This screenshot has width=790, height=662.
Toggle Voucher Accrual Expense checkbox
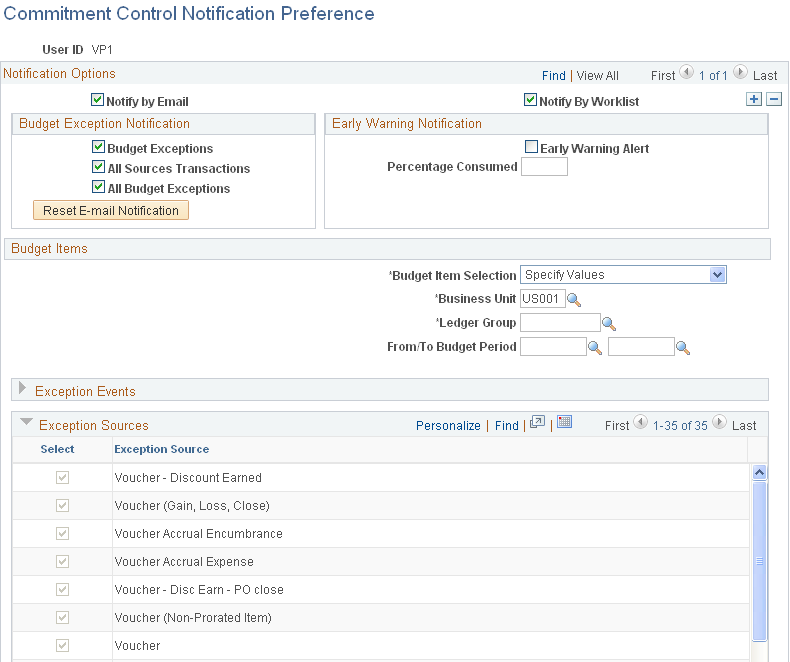tap(62, 561)
